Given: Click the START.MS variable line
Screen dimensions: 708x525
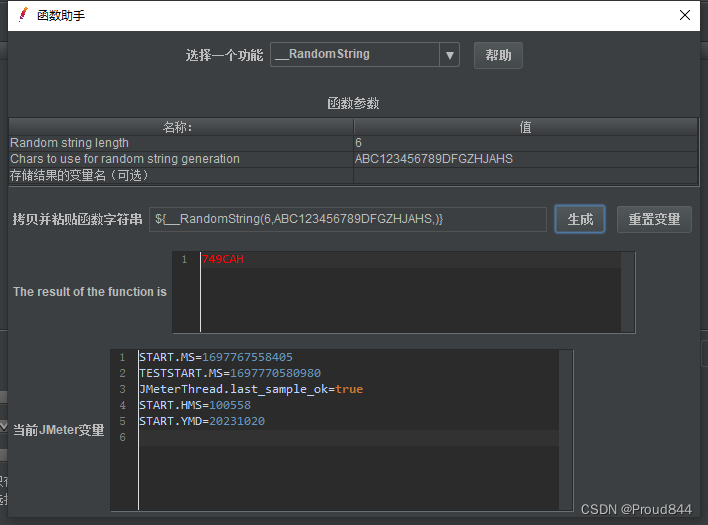Looking at the screenshot, I should (x=216, y=357).
